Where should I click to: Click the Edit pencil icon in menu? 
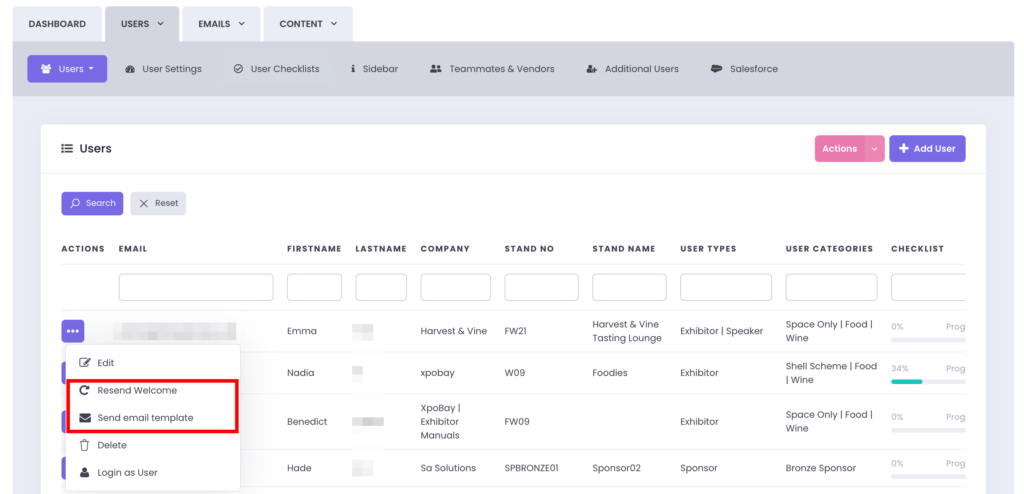(x=85, y=362)
